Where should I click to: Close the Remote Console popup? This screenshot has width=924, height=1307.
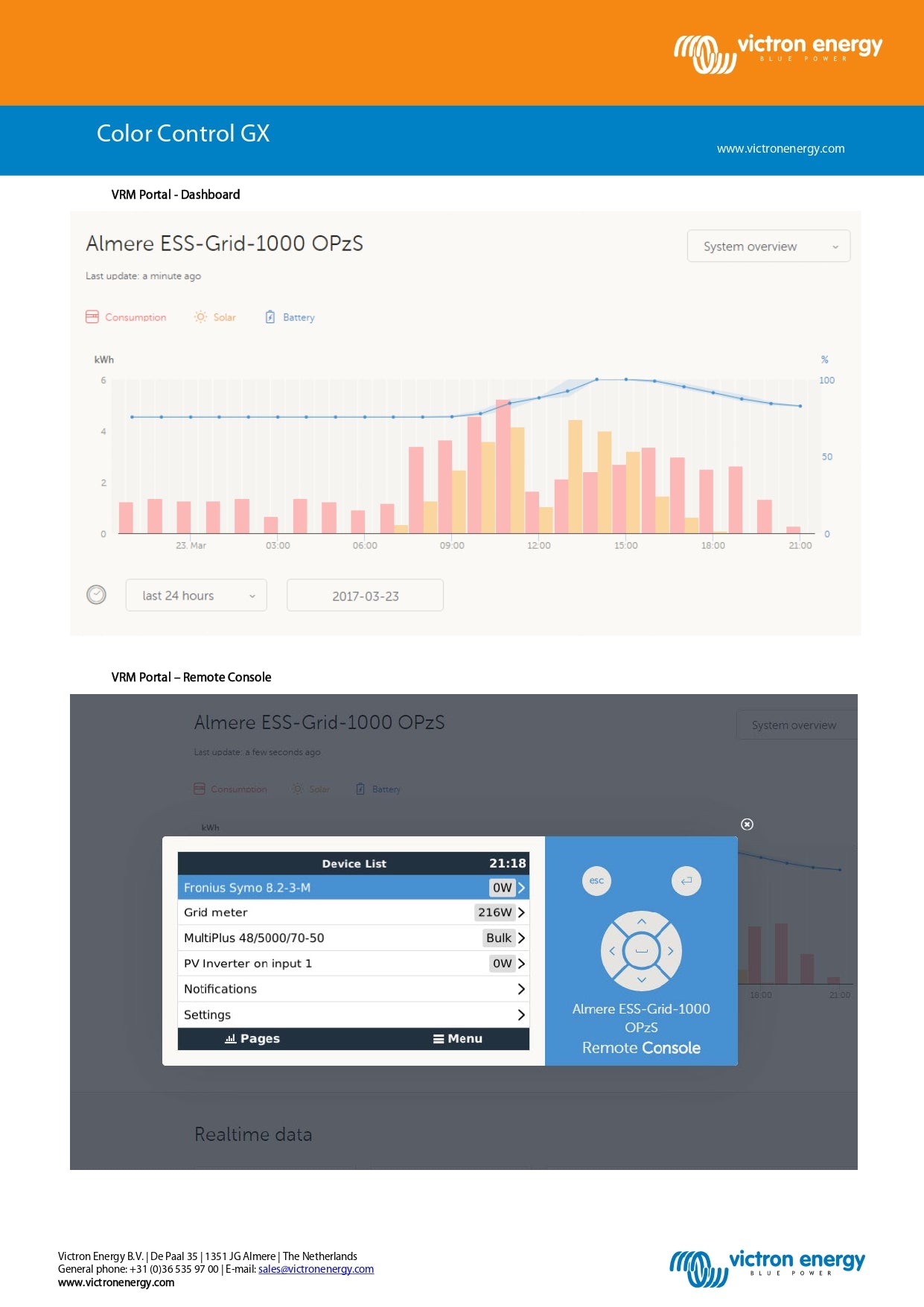pos(747,824)
